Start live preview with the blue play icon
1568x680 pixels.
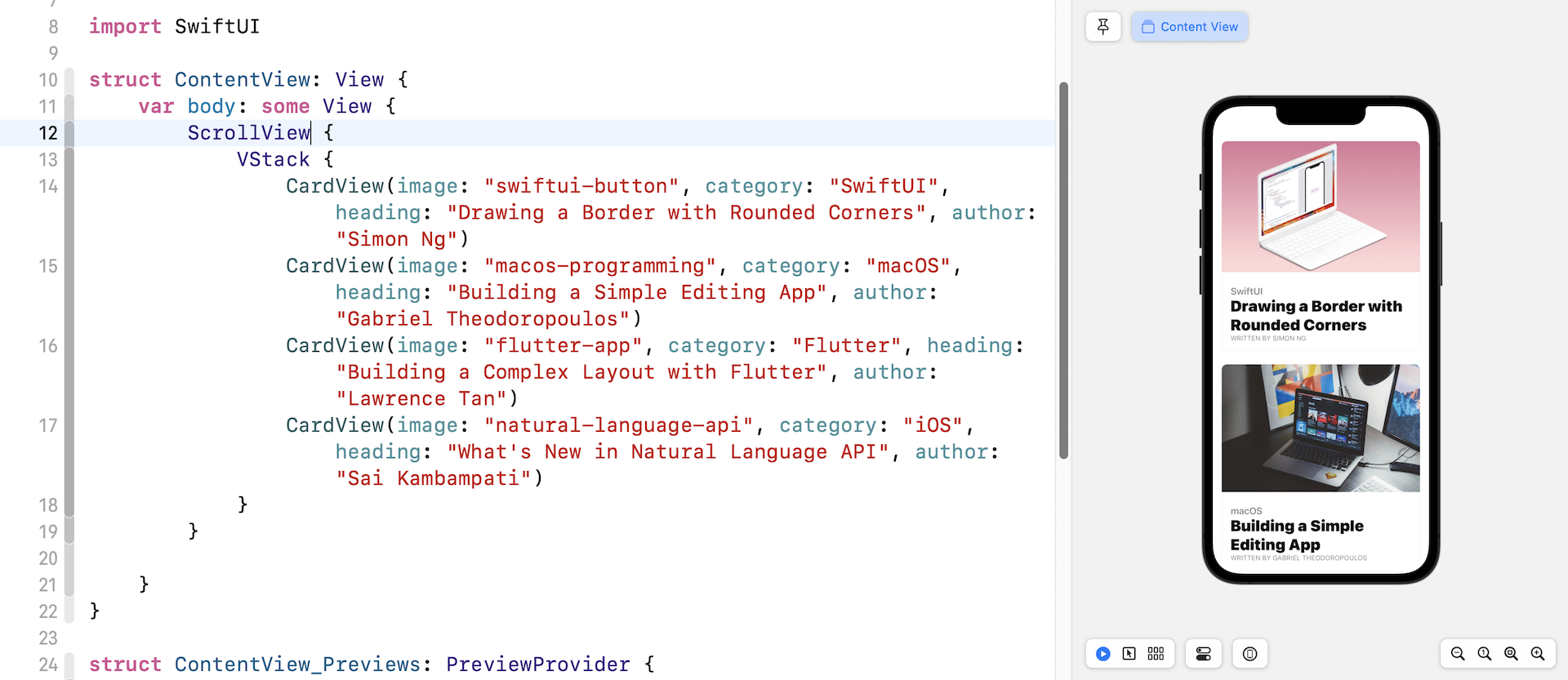coord(1103,654)
